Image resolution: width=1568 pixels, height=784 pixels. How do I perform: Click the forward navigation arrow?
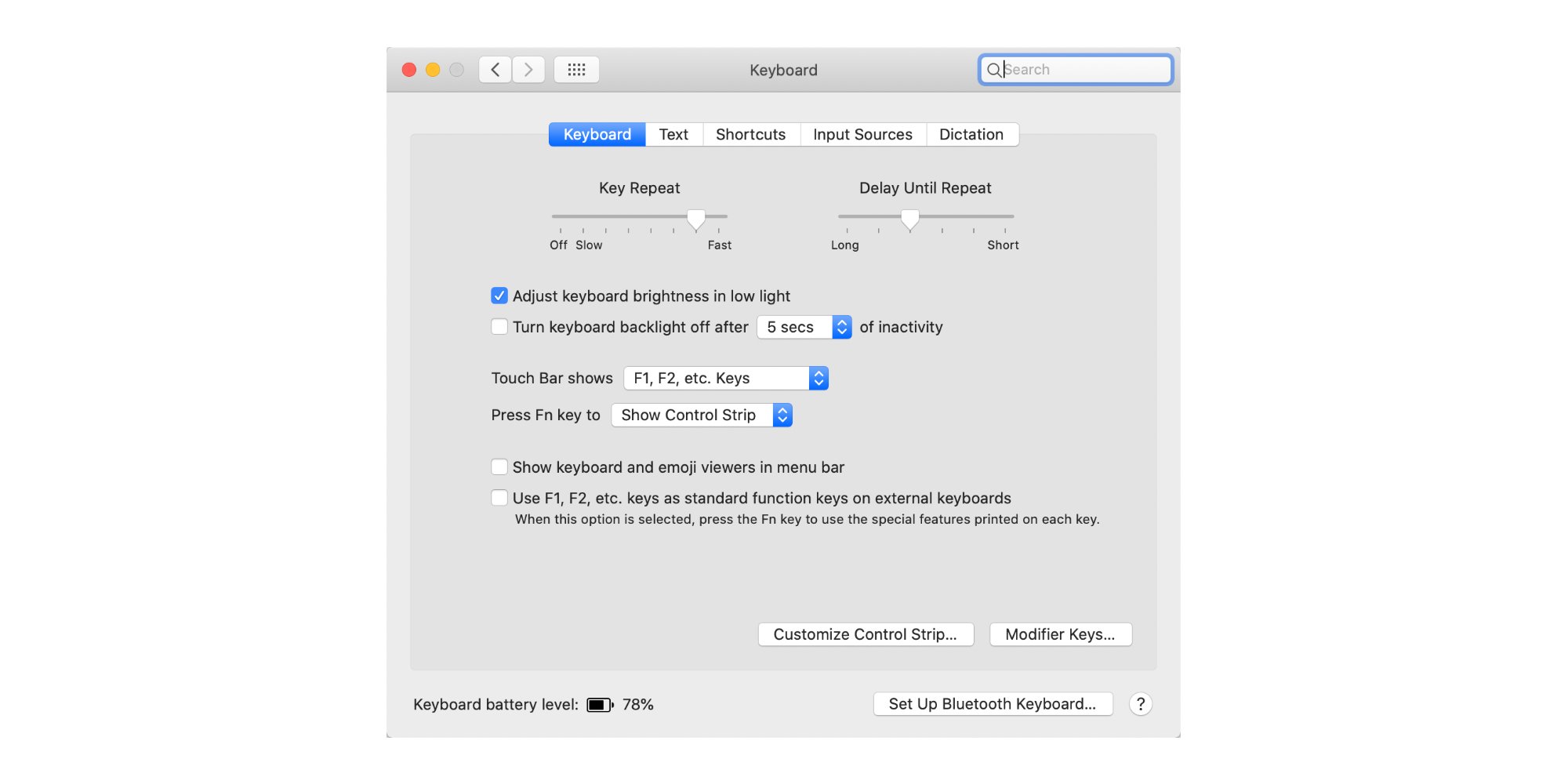pyautogui.click(x=528, y=69)
